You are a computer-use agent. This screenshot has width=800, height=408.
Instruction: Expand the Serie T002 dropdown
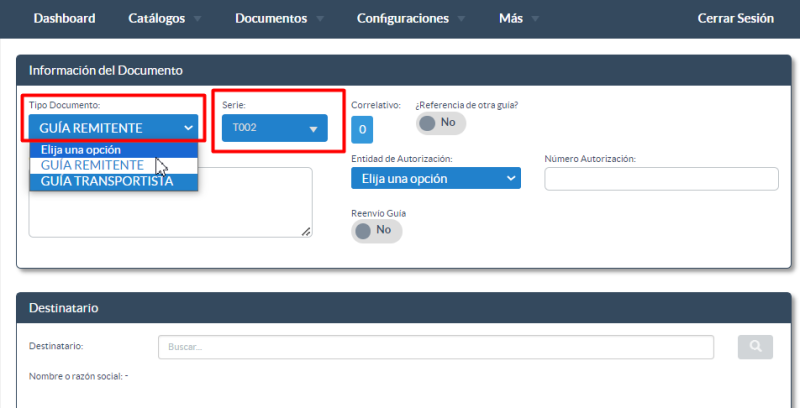coord(274,128)
